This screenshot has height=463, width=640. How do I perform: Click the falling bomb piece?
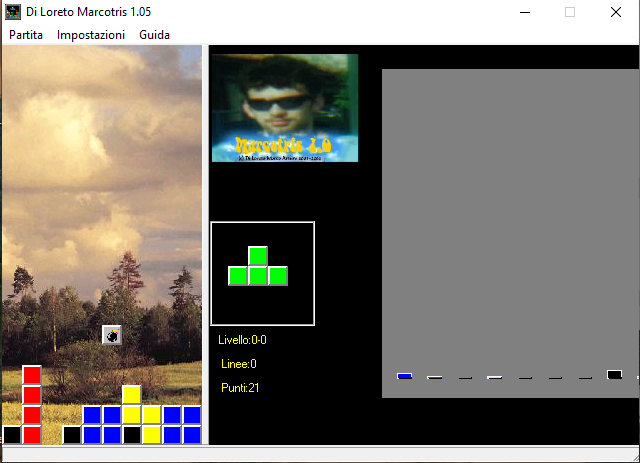[112, 335]
